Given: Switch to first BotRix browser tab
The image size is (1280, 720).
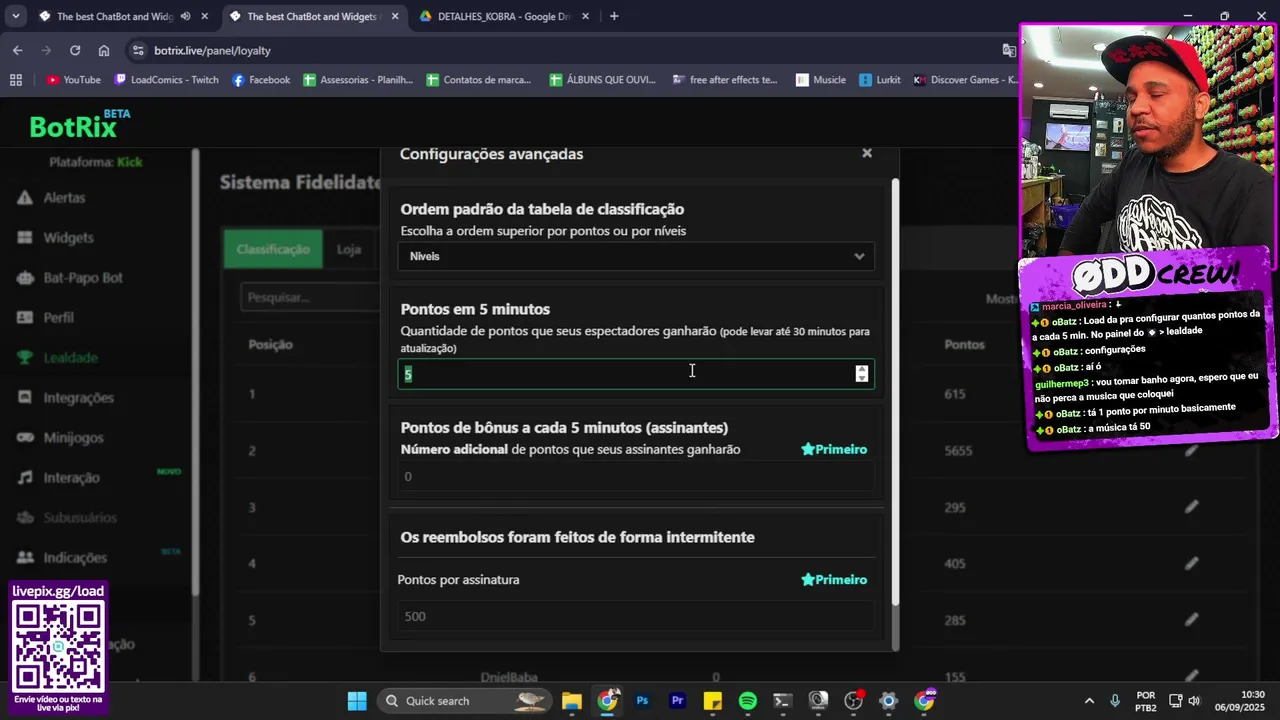Looking at the screenshot, I should coord(112,16).
